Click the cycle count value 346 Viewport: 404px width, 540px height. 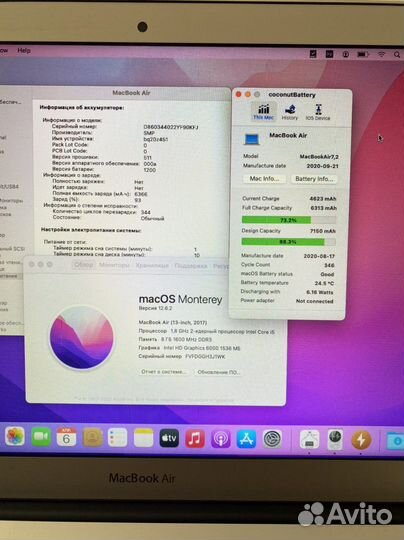329,266
